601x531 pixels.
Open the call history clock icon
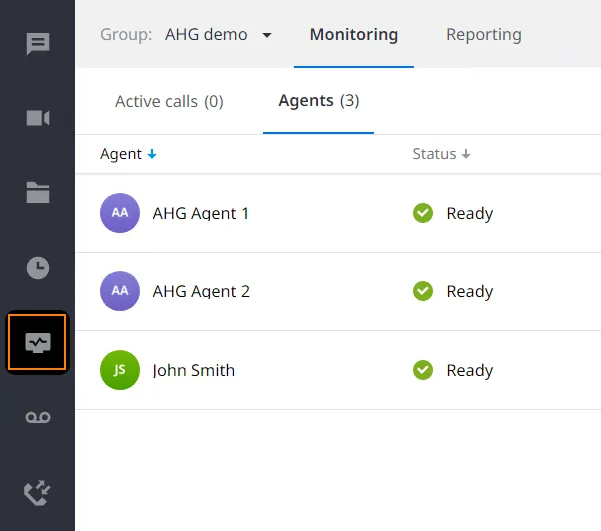coord(38,268)
